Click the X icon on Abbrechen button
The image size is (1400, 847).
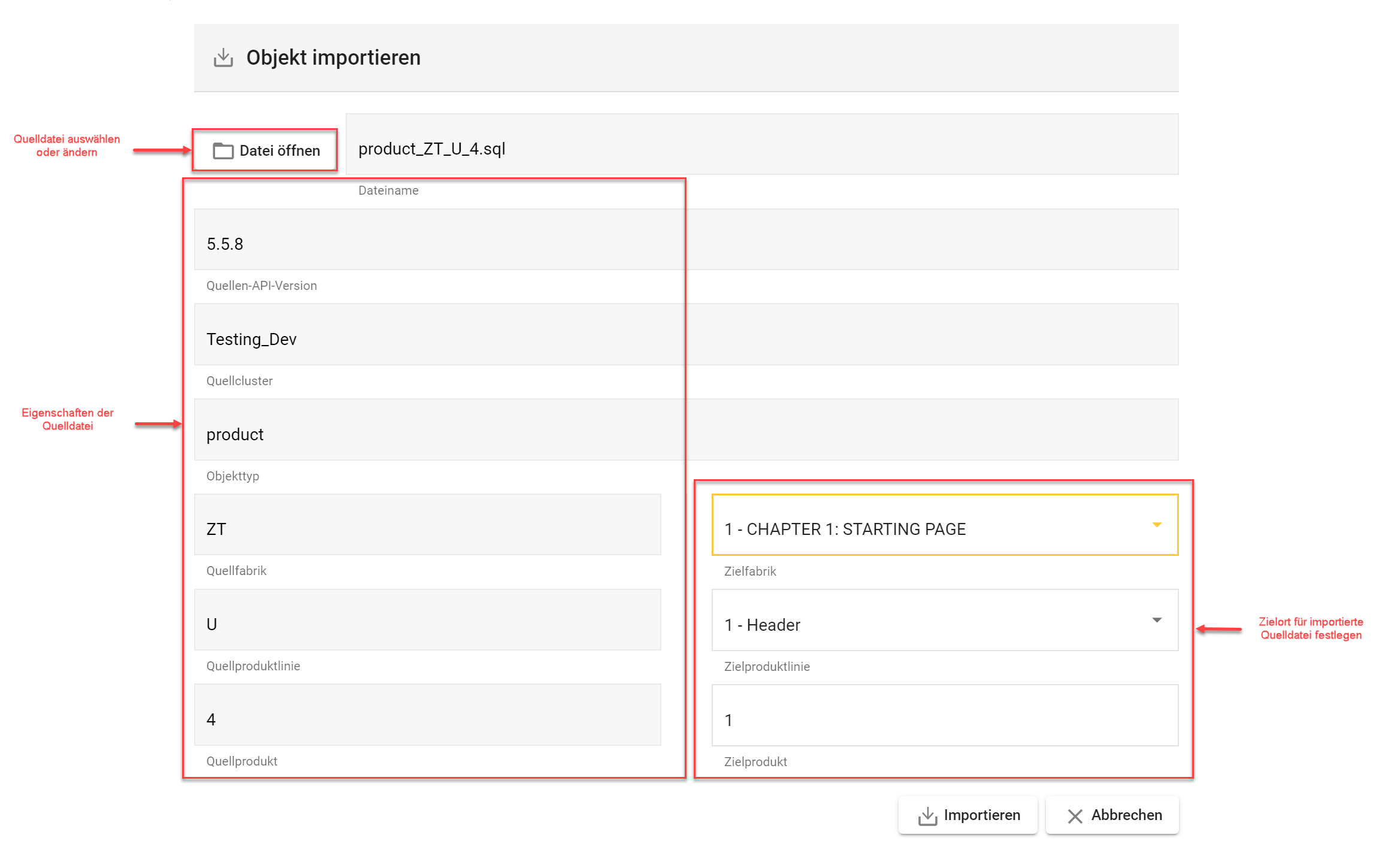pos(1075,816)
